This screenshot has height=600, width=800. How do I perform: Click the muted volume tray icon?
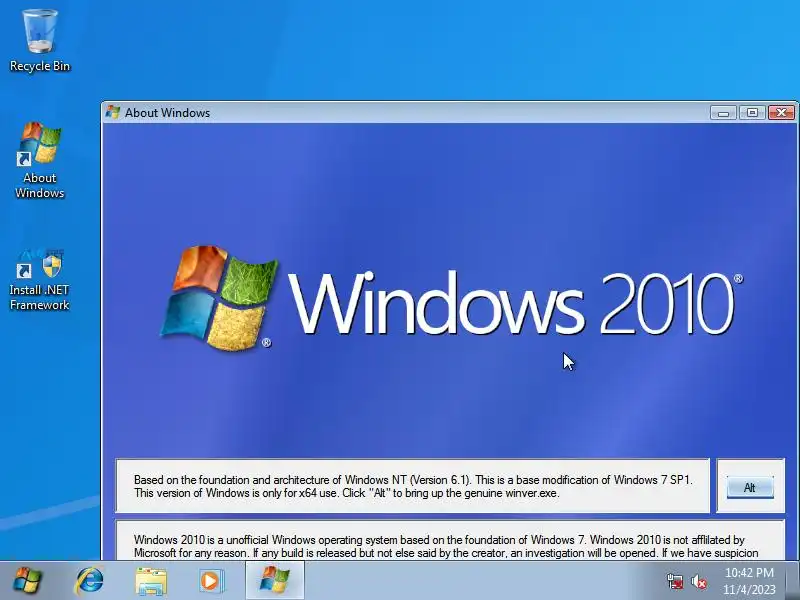(699, 582)
